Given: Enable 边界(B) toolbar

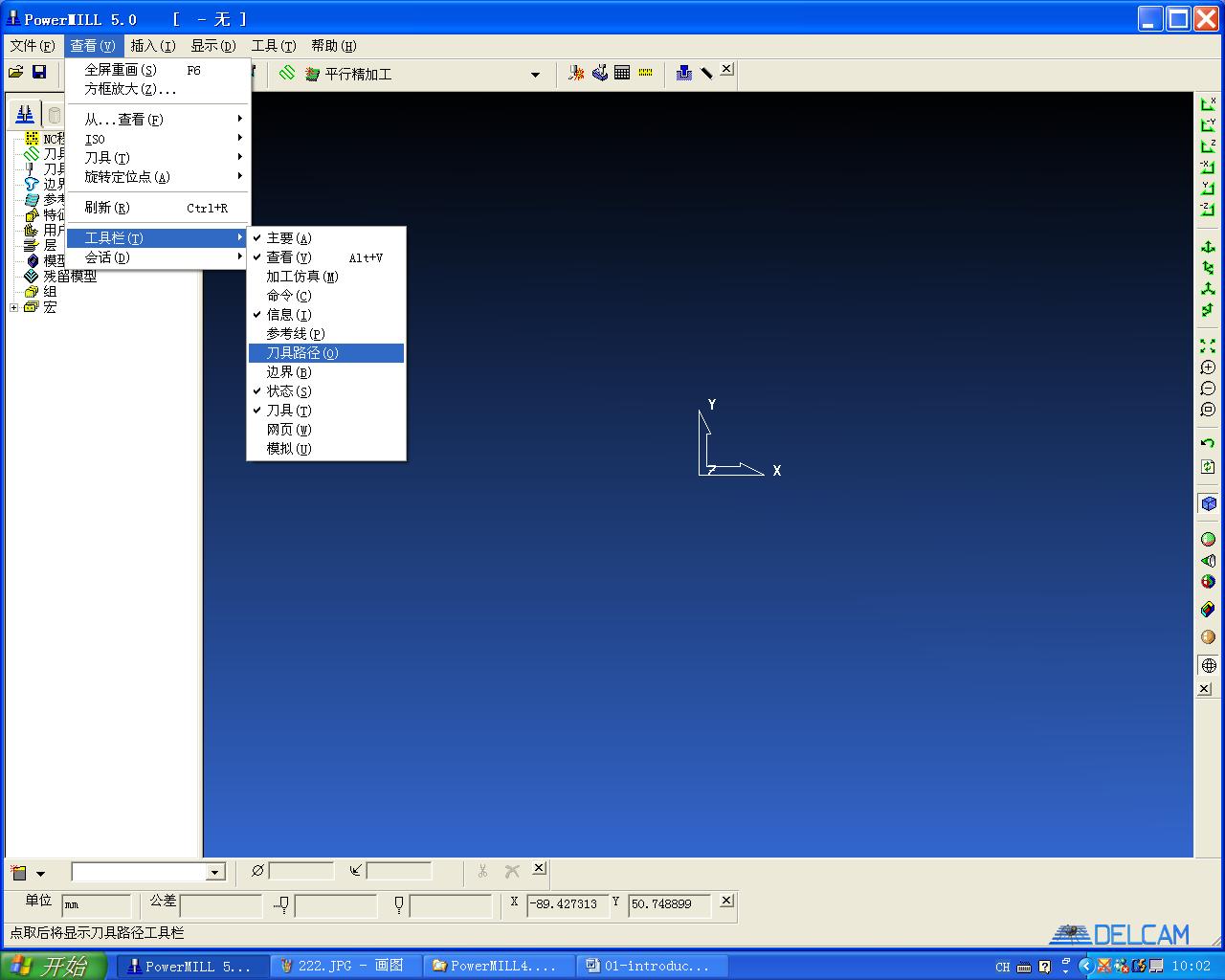Looking at the screenshot, I should point(326,372).
